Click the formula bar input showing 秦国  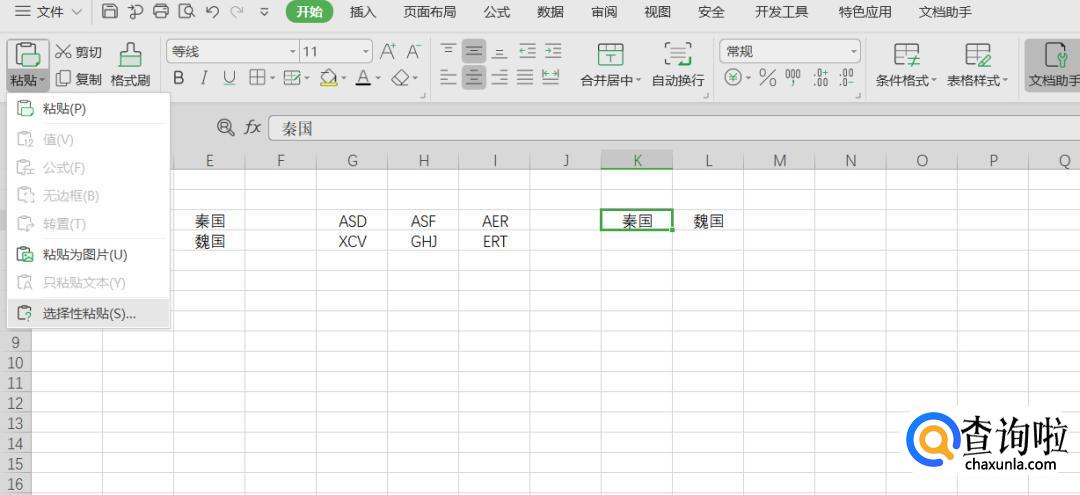[674, 128]
